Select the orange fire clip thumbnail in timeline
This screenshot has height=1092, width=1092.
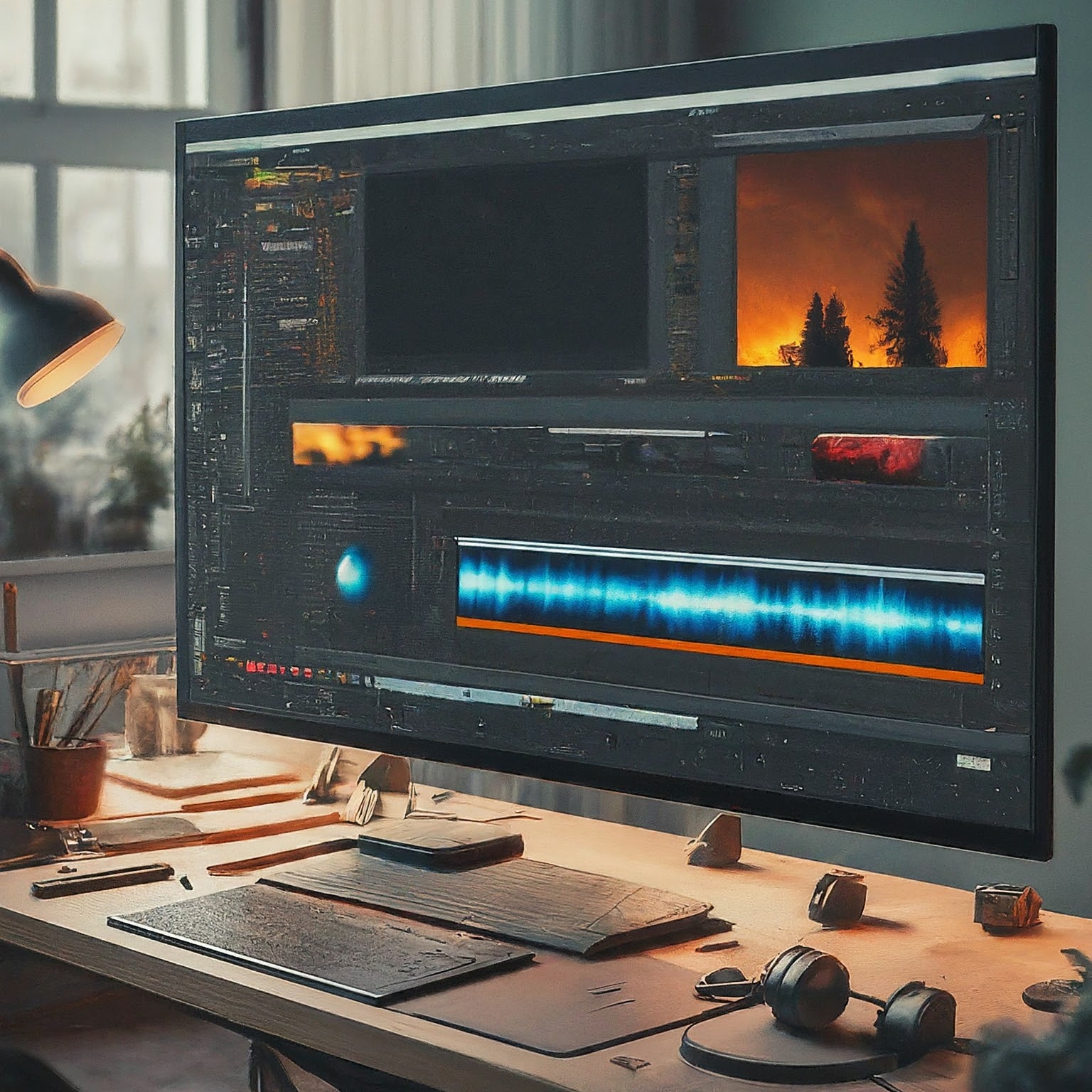pos(348,444)
